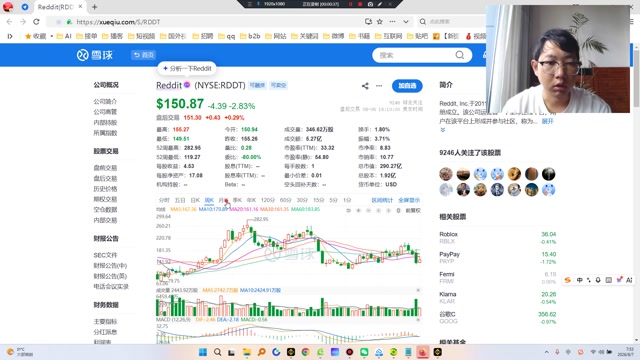The height and width of the screenshot is (360, 640).
Task: Select the 五日 chart tab
Action: pyautogui.click(x=180, y=200)
